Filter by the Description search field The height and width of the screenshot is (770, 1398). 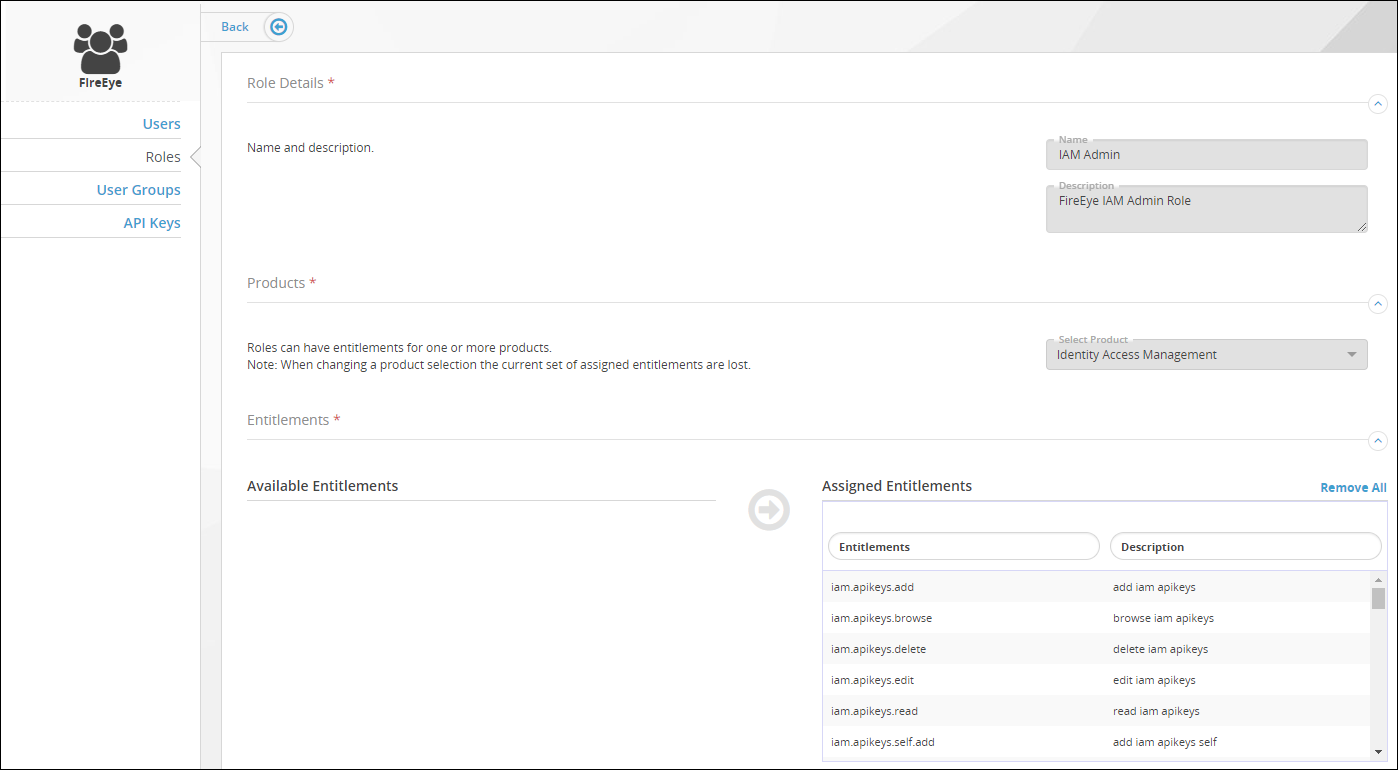click(1246, 546)
